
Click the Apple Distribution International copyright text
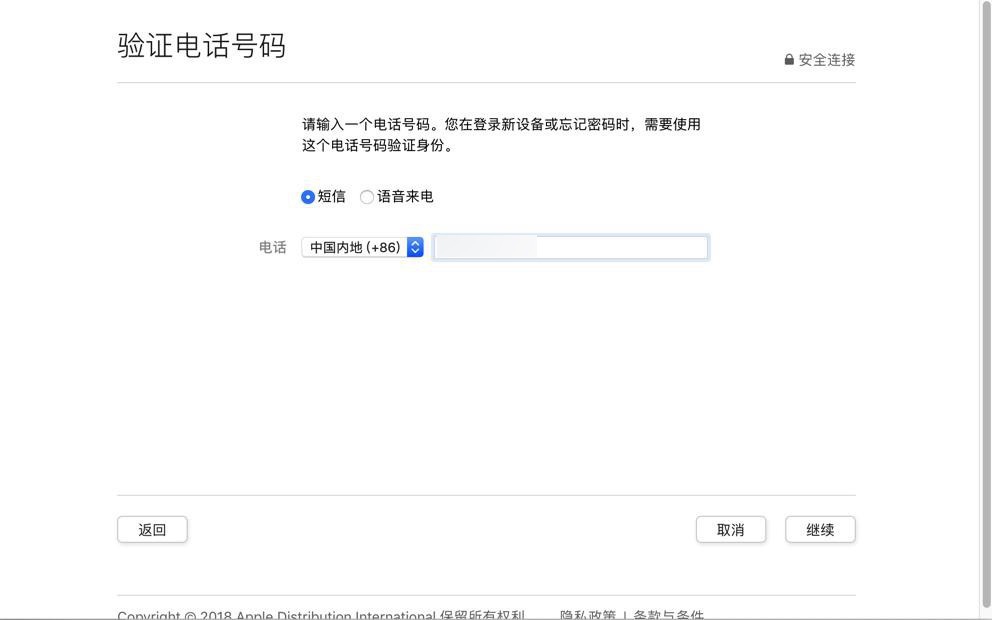click(x=320, y=614)
